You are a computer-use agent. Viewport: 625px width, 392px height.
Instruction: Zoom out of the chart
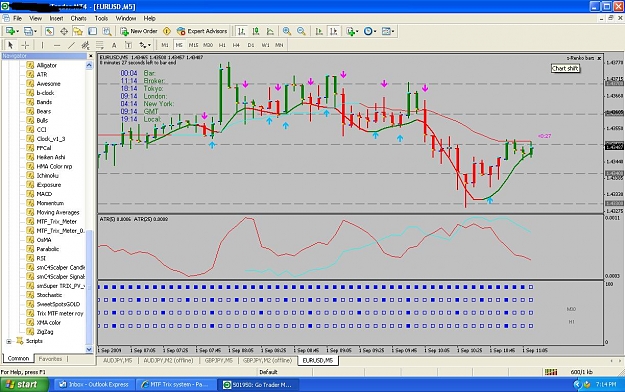pos(301,31)
